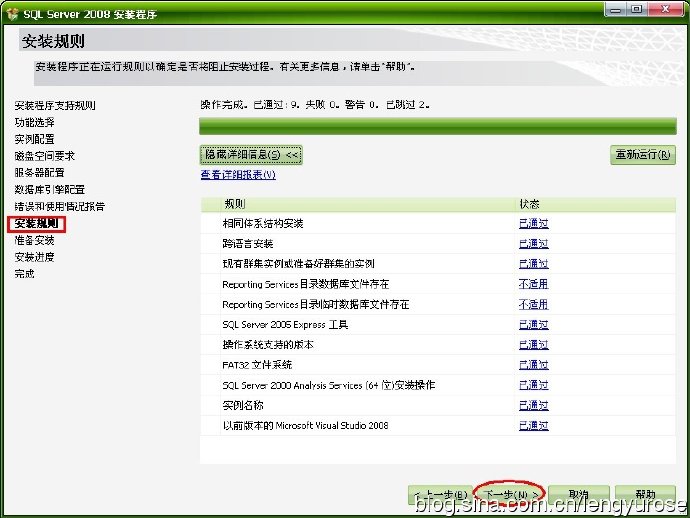Open 已通过 status for Microsoft Visual Studio 2008
Screen dimensions: 690x518
click(x=534, y=426)
